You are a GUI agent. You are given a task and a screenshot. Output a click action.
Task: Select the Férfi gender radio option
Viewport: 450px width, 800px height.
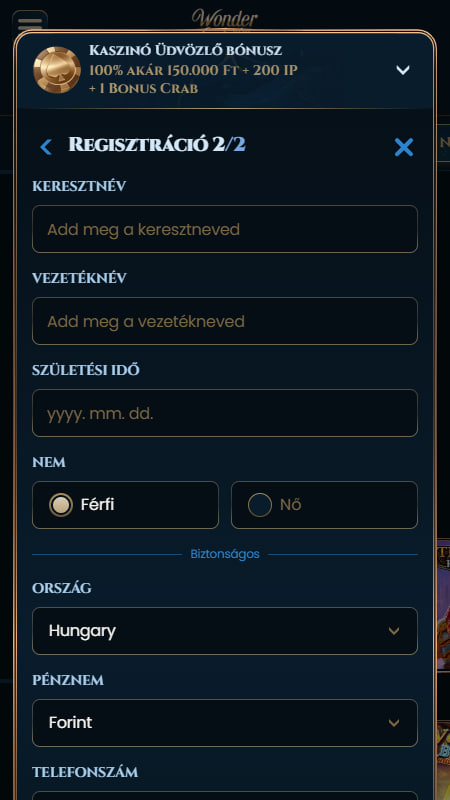[x=126, y=505]
